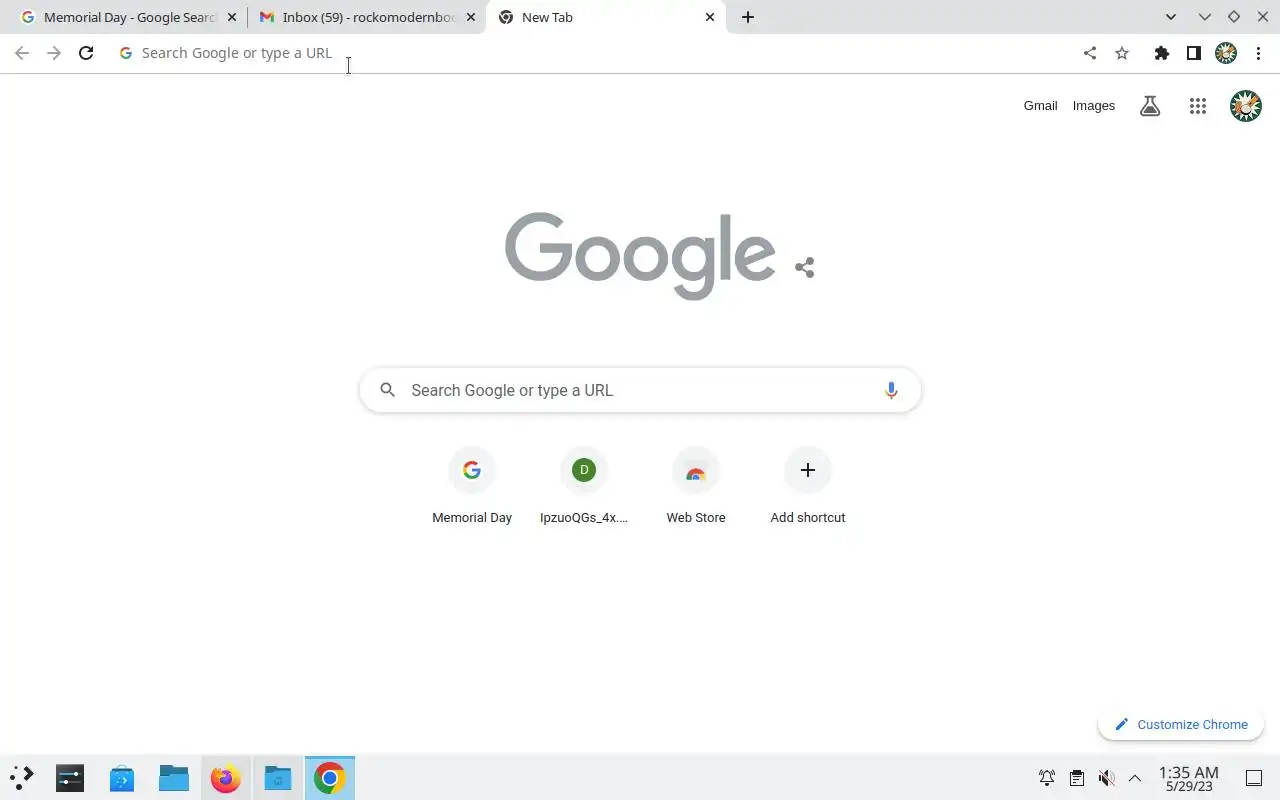The image size is (1280, 800).
Task: Click the Add shortcut plus tile
Action: [808, 487]
